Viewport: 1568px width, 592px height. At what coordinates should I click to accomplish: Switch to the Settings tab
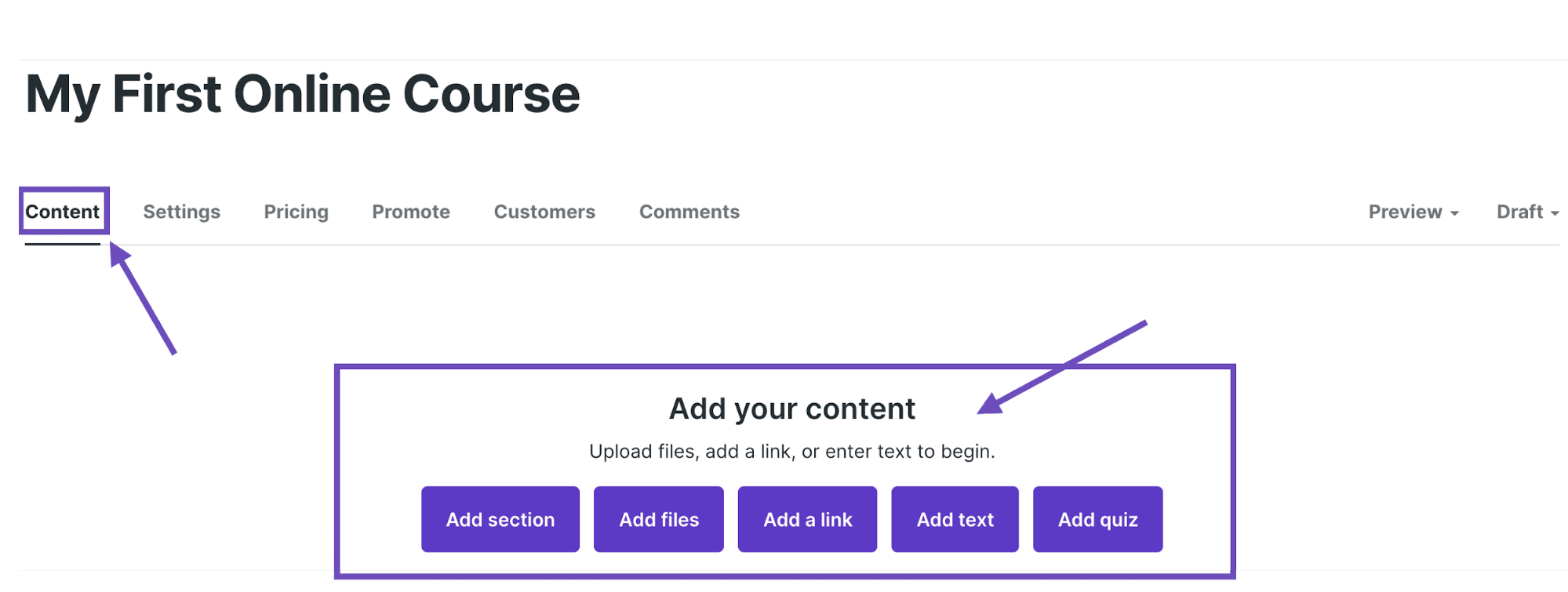click(x=181, y=211)
